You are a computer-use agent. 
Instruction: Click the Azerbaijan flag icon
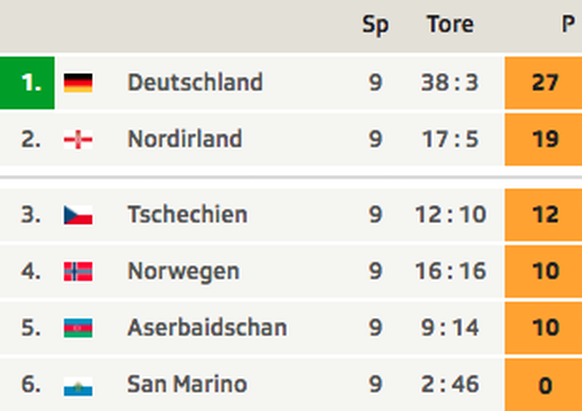pyautogui.click(x=78, y=328)
